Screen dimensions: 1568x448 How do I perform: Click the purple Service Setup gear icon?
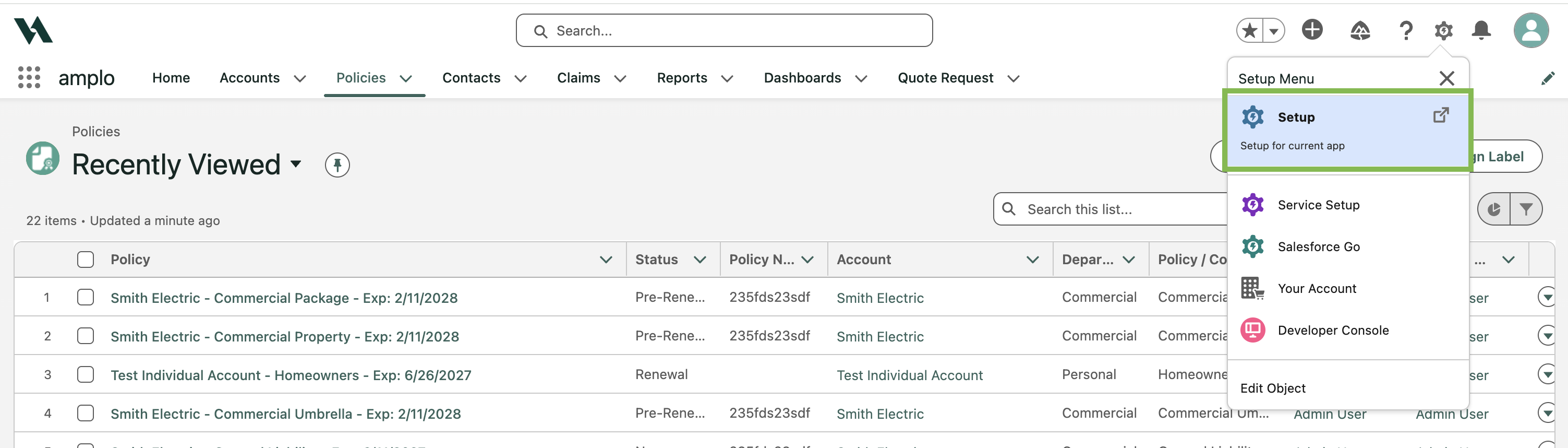(1253, 205)
